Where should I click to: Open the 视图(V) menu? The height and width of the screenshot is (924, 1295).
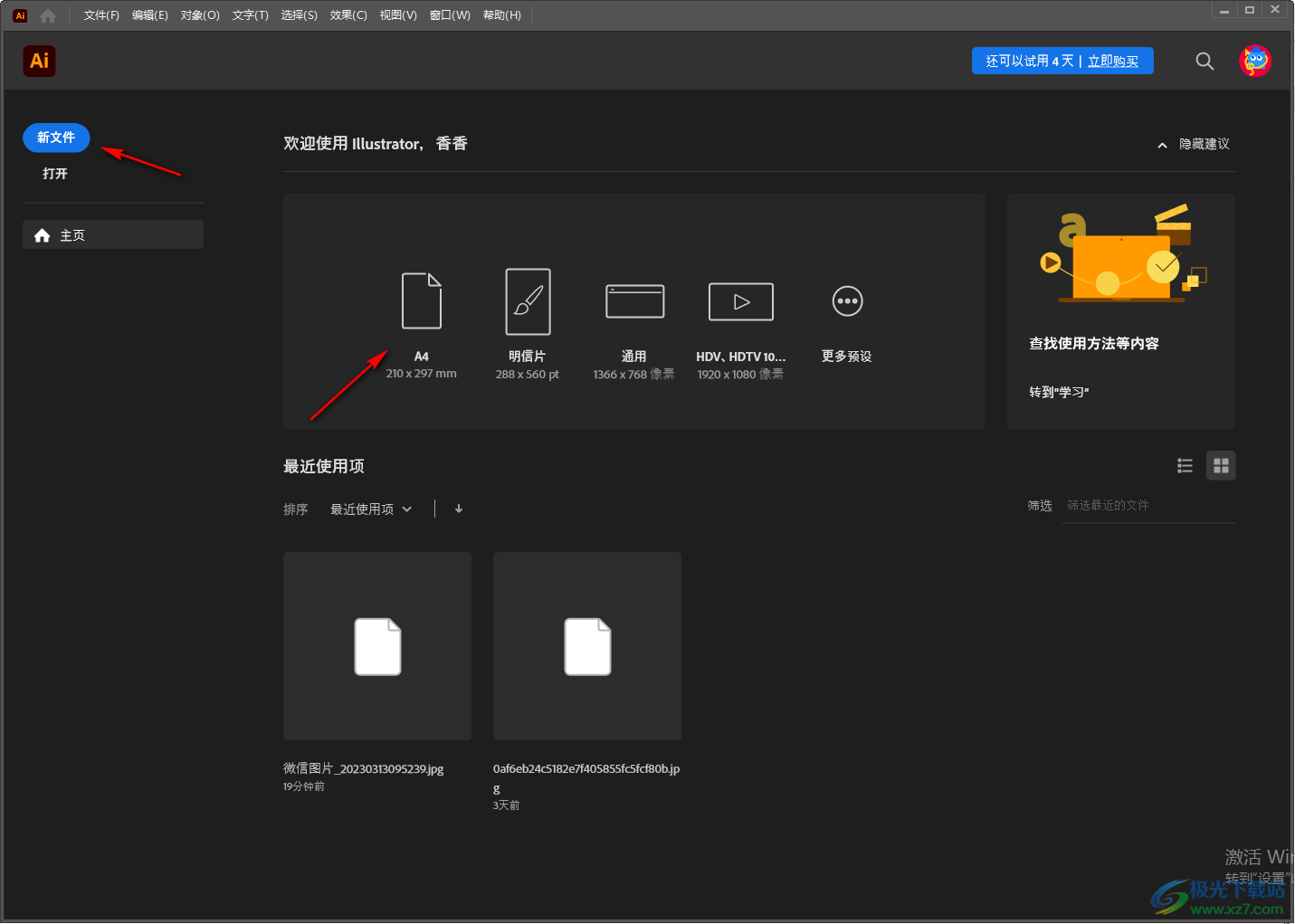398,15
